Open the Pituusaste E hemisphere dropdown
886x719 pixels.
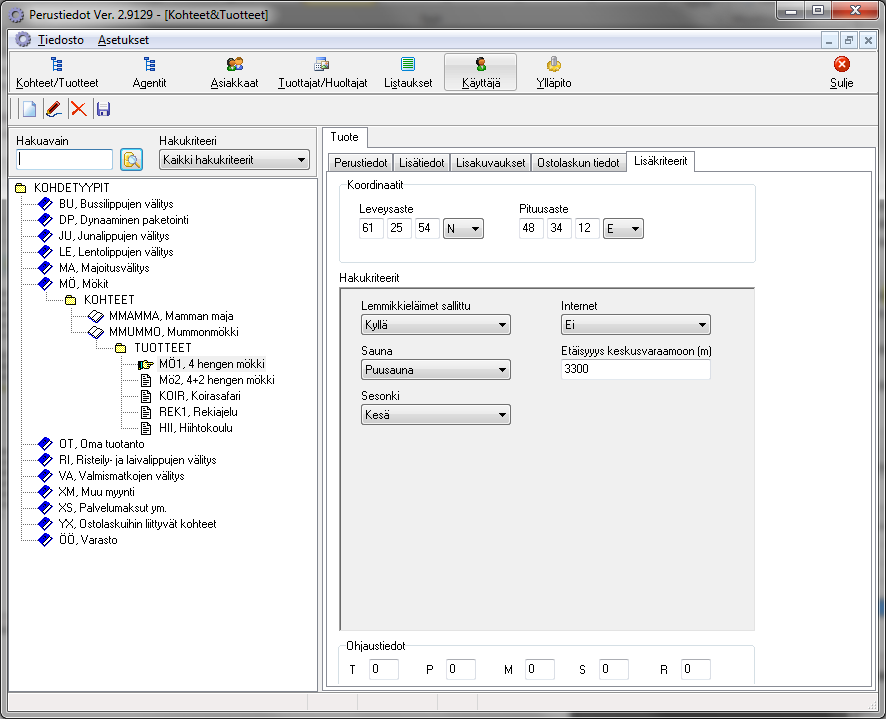pos(623,228)
